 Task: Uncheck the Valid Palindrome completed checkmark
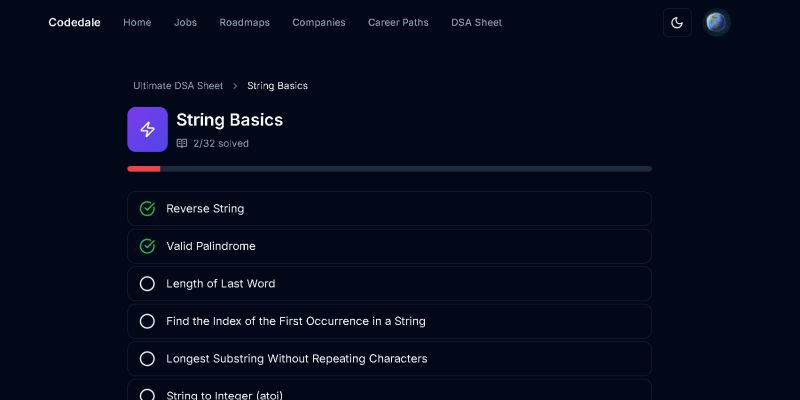pyautogui.click(x=147, y=246)
